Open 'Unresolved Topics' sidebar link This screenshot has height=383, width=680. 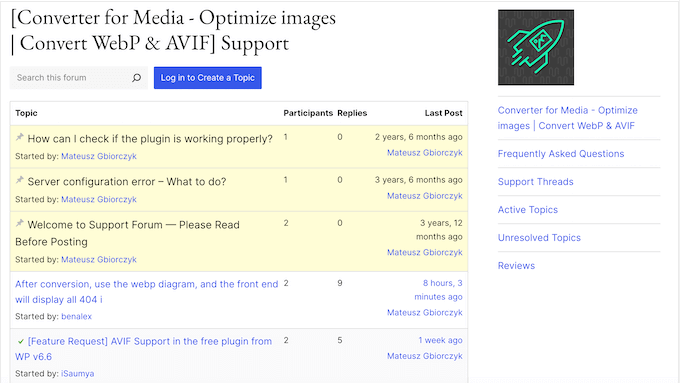[539, 238]
